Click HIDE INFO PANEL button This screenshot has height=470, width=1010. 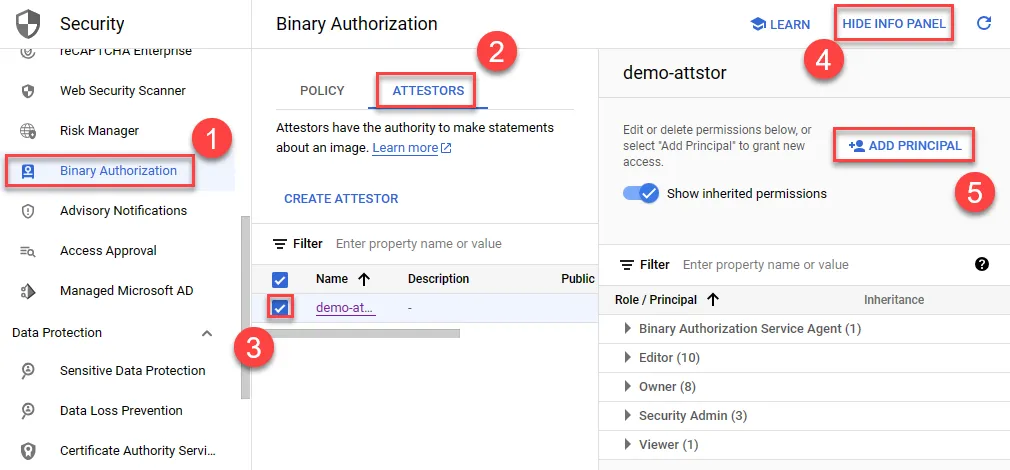coord(894,24)
